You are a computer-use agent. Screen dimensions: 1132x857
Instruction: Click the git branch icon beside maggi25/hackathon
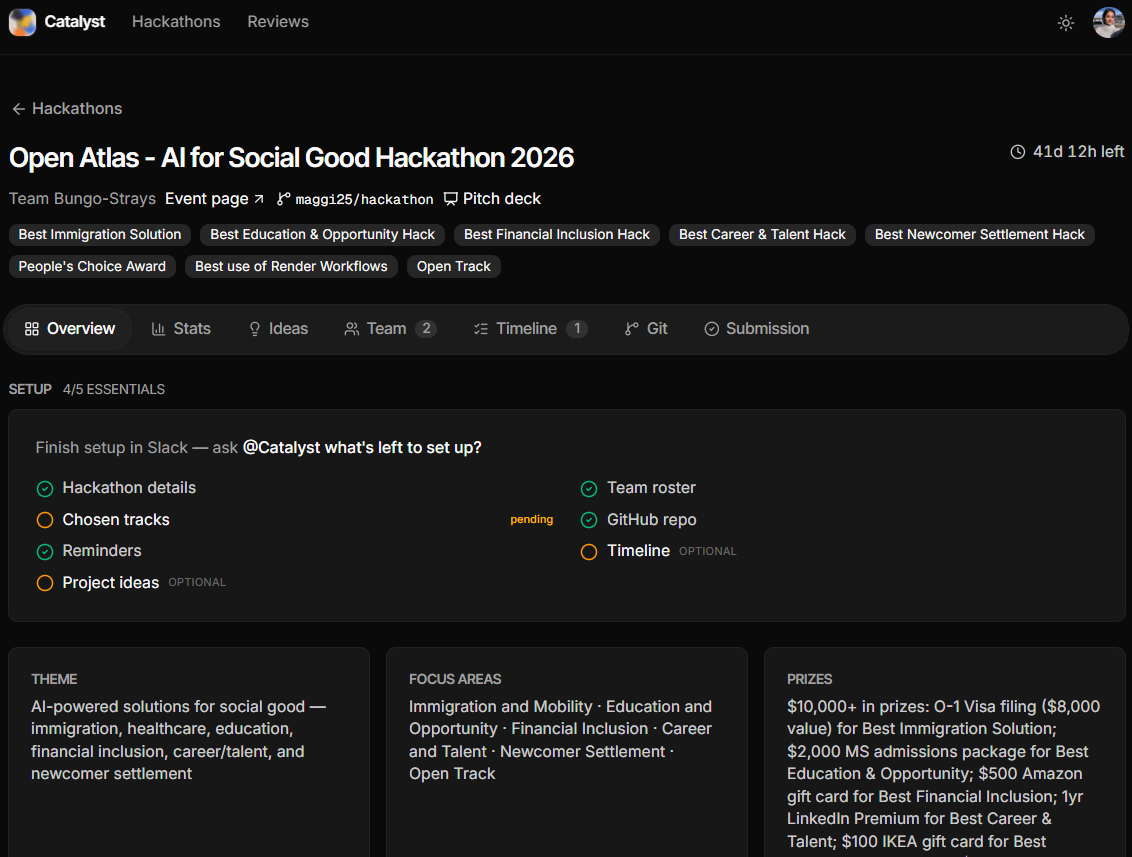(284, 199)
